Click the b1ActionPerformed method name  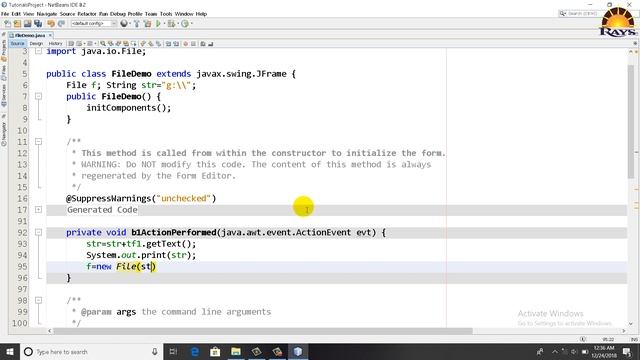point(173,232)
